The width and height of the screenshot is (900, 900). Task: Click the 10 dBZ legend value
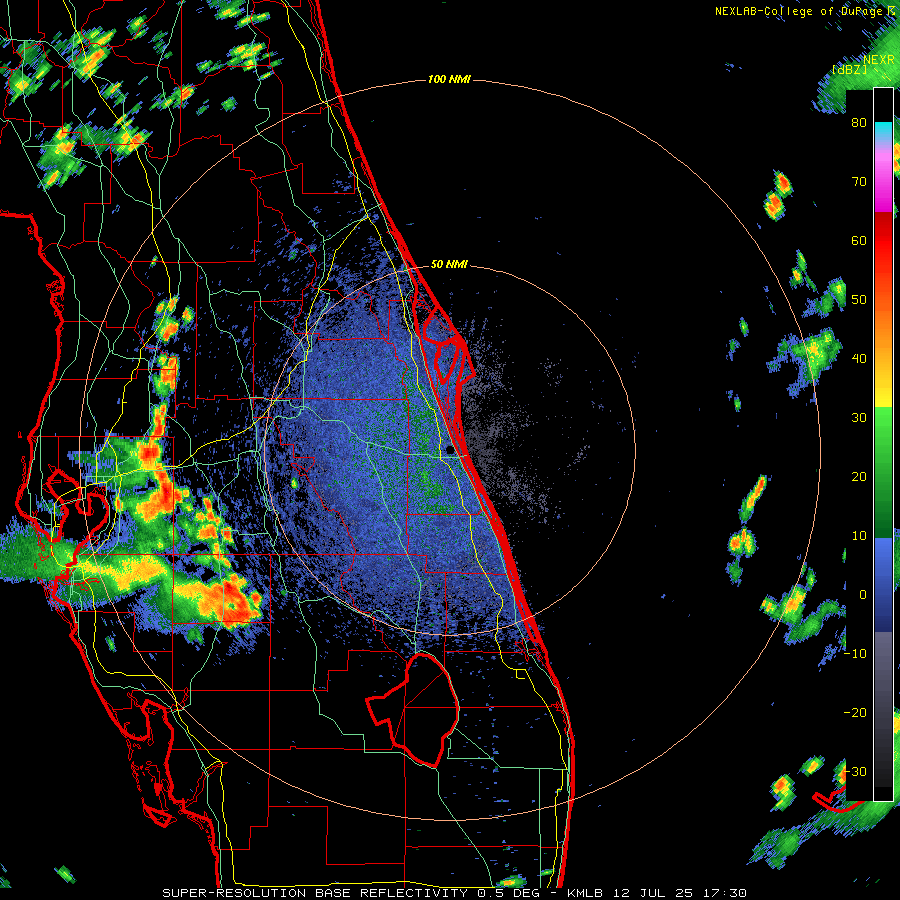(859, 536)
